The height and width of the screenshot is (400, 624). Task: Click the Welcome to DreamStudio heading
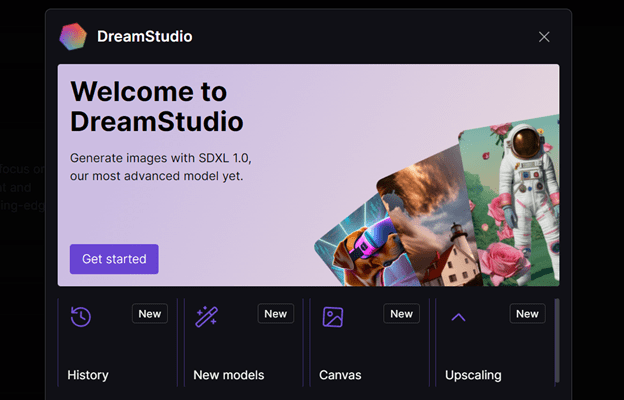(157, 107)
